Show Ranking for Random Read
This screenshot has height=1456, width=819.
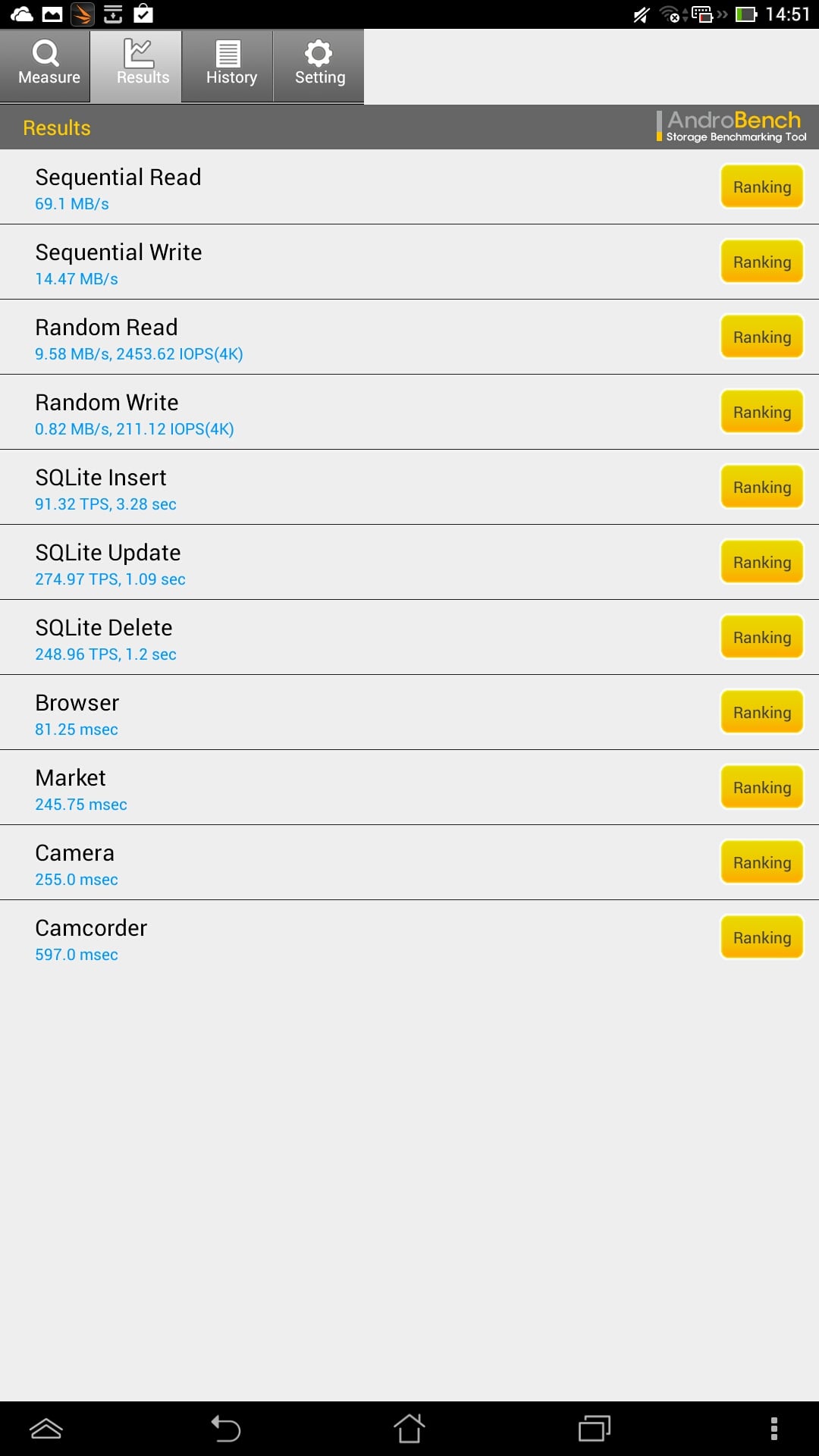pos(761,337)
